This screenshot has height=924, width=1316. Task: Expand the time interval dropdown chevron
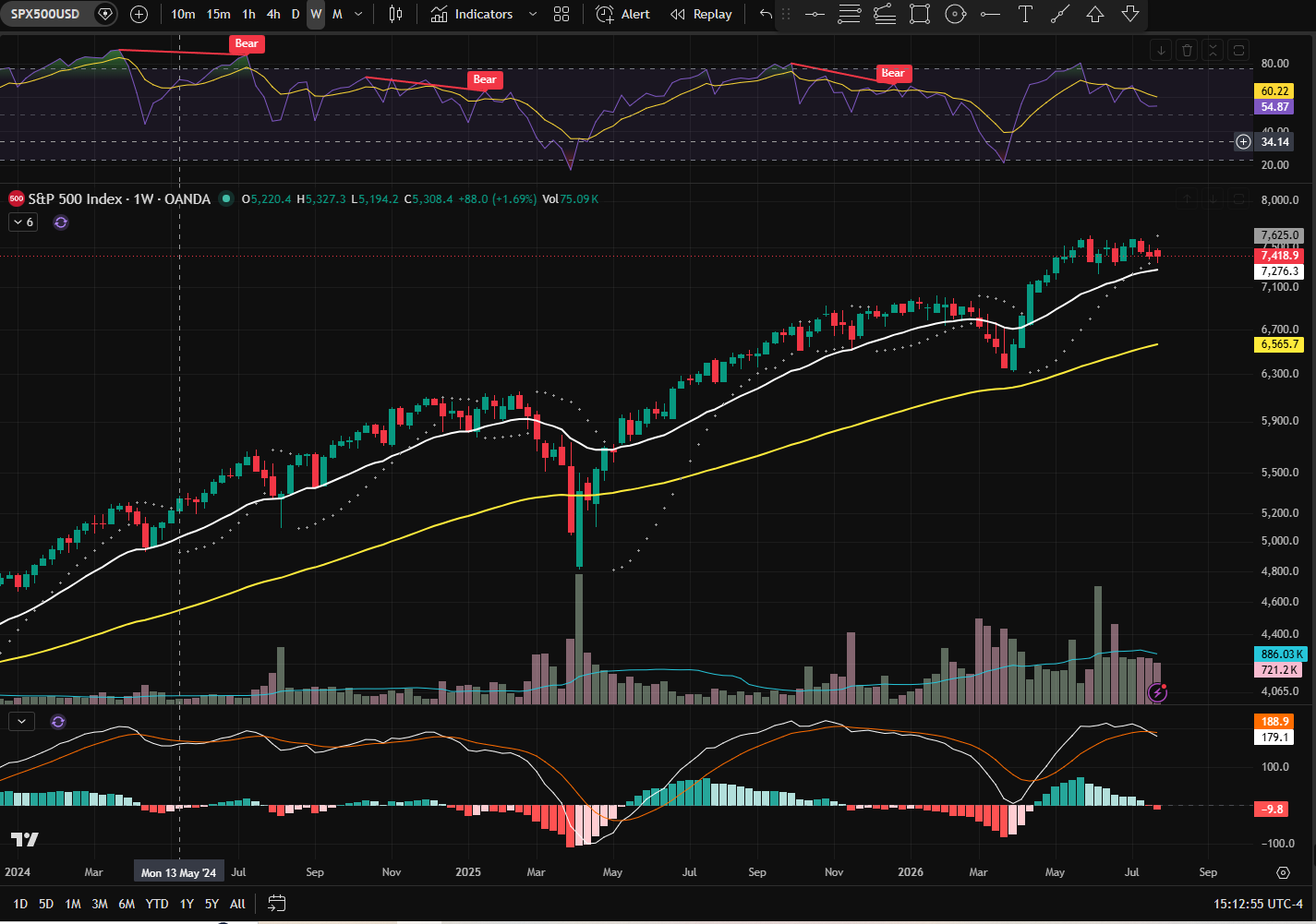pos(358,14)
